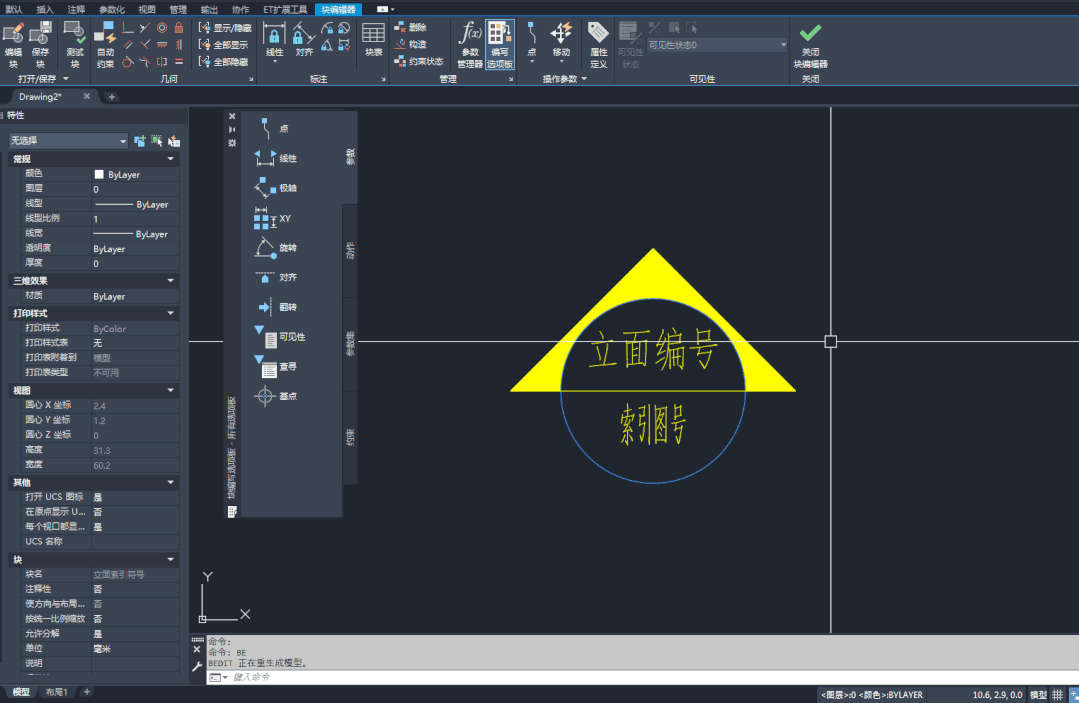Choose the 对齐 (Aligned) dimensional constraint

coord(303,40)
